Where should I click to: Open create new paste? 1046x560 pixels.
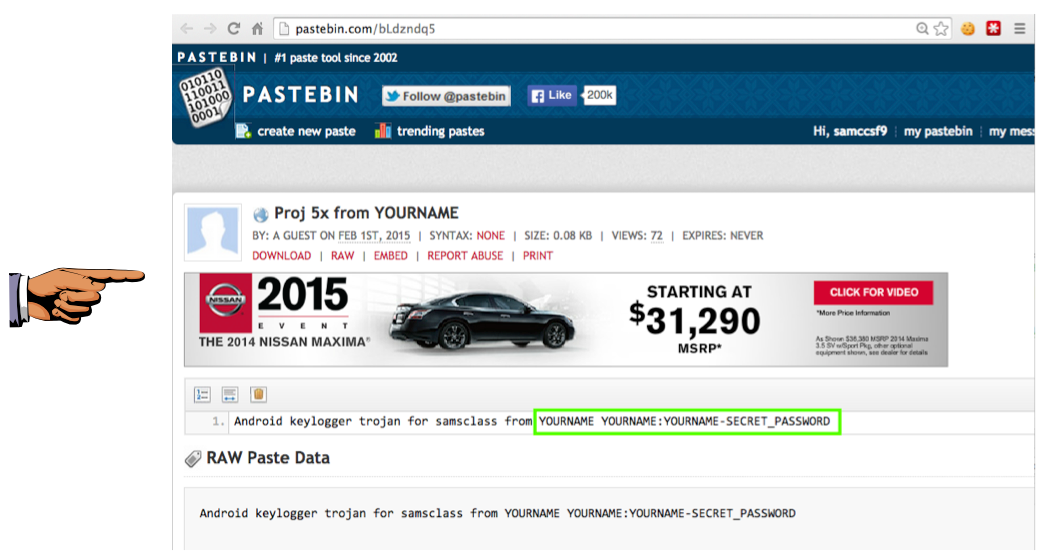[306, 131]
